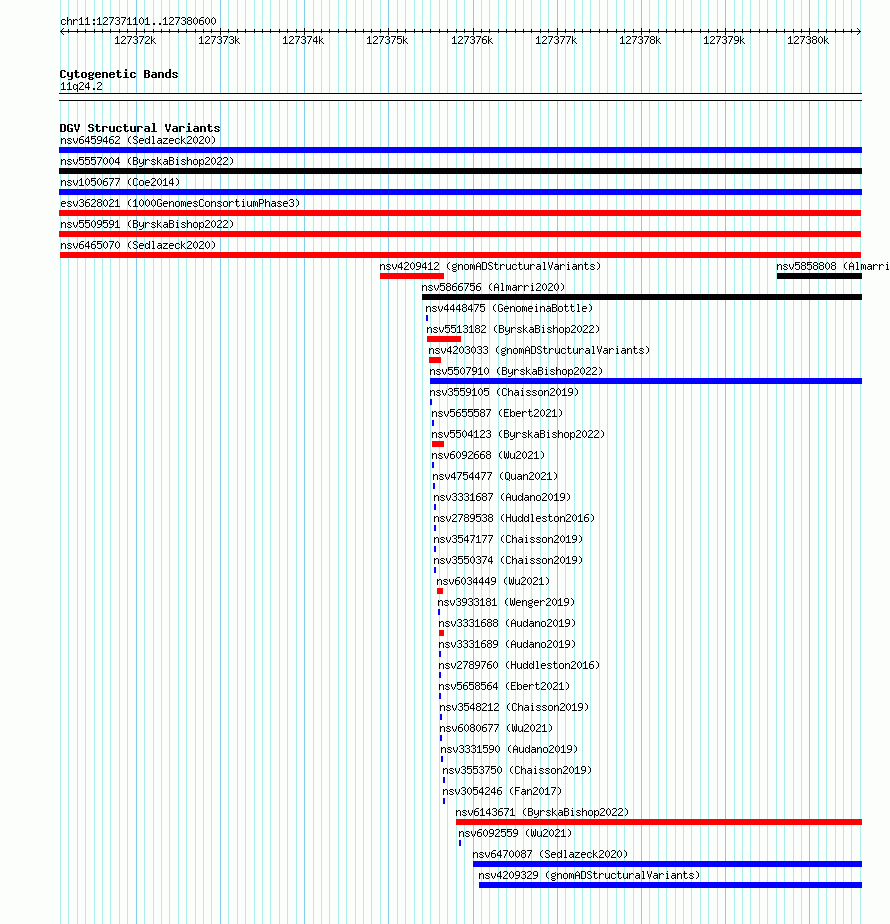Click the 127380k ruler position
This screenshot has height=924, width=890.
pyautogui.click(x=808, y=41)
